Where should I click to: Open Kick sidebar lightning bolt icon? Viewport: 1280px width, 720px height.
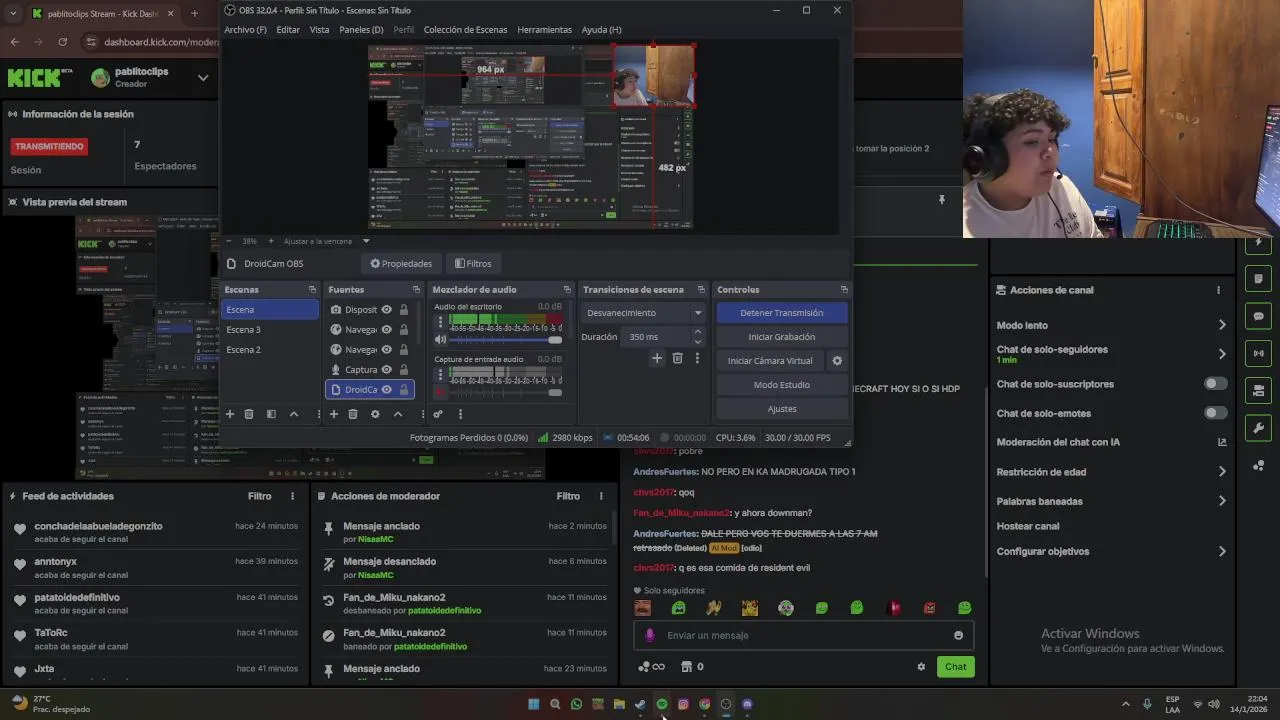click(x=1259, y=243)
